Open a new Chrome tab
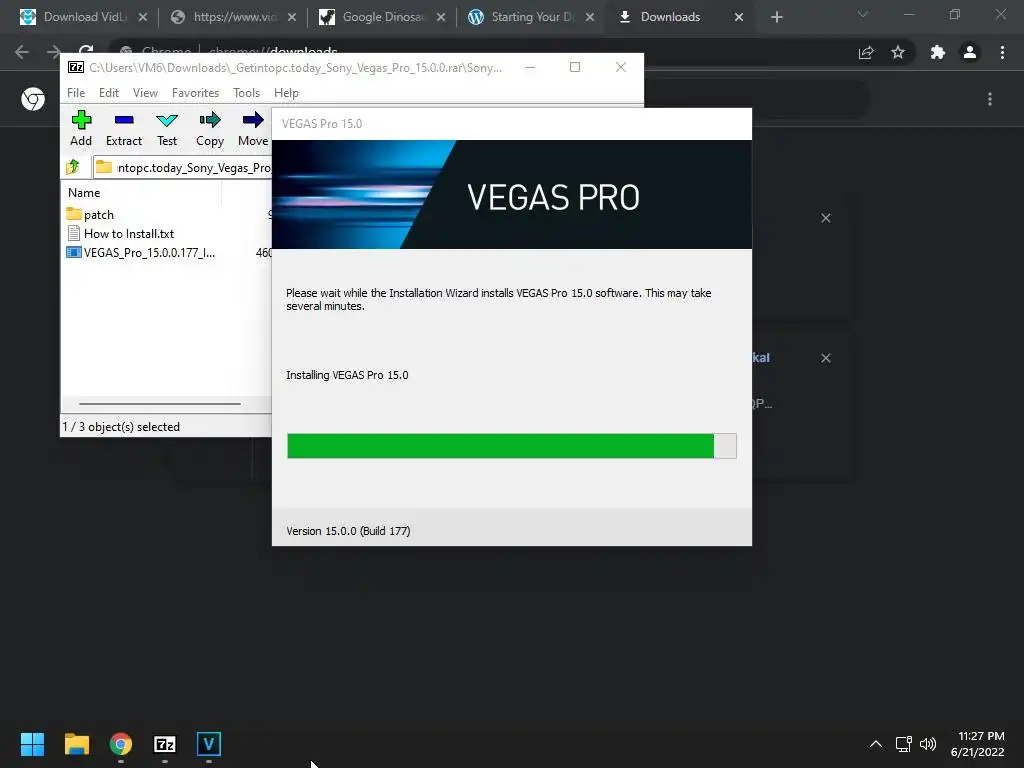Viewport: 1024px width, 768px height. (776, 17)
